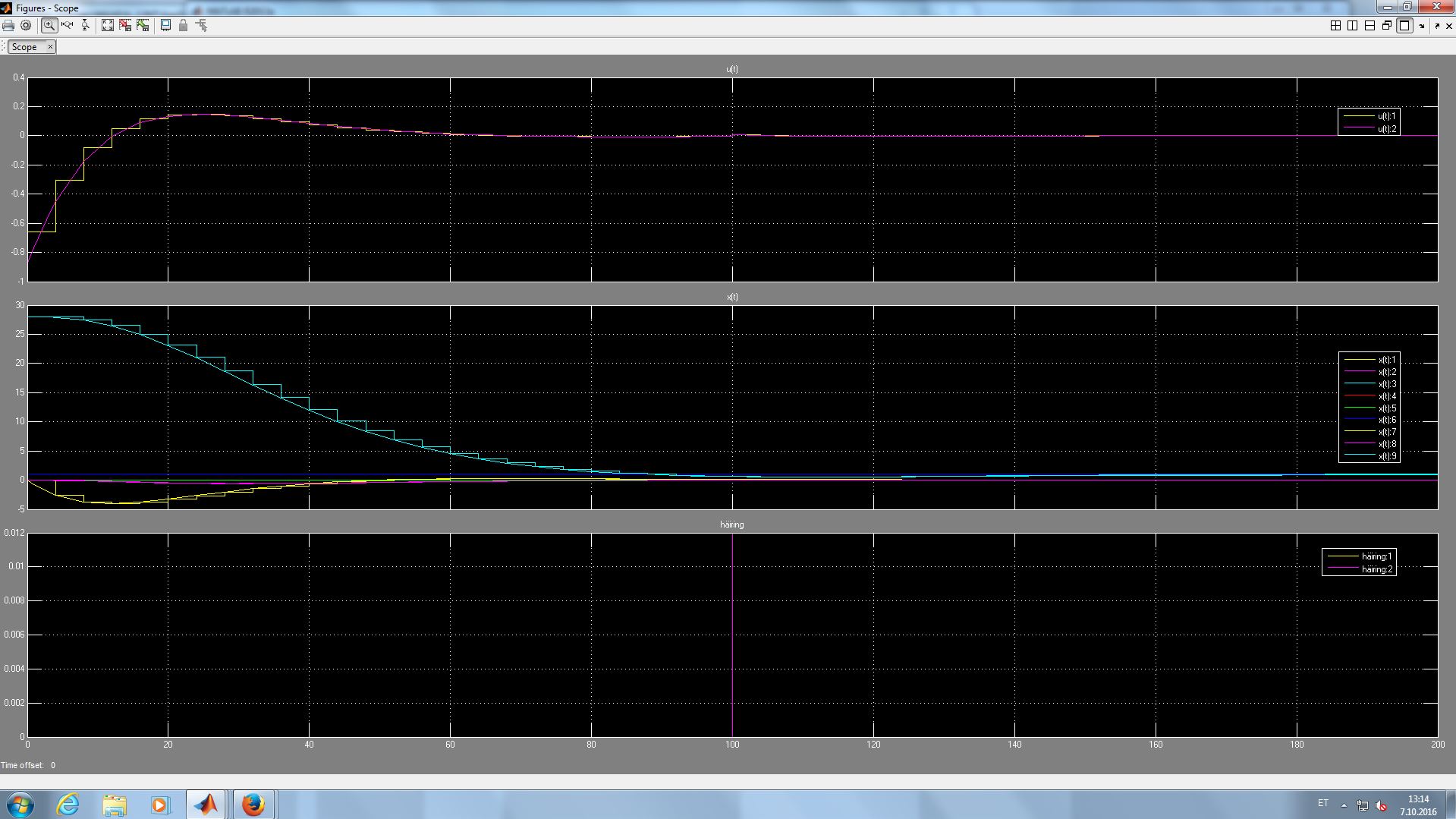Screen dimensions: 1456x819
Task: Click Save current axes settings icon
Action: click(125, 26)
